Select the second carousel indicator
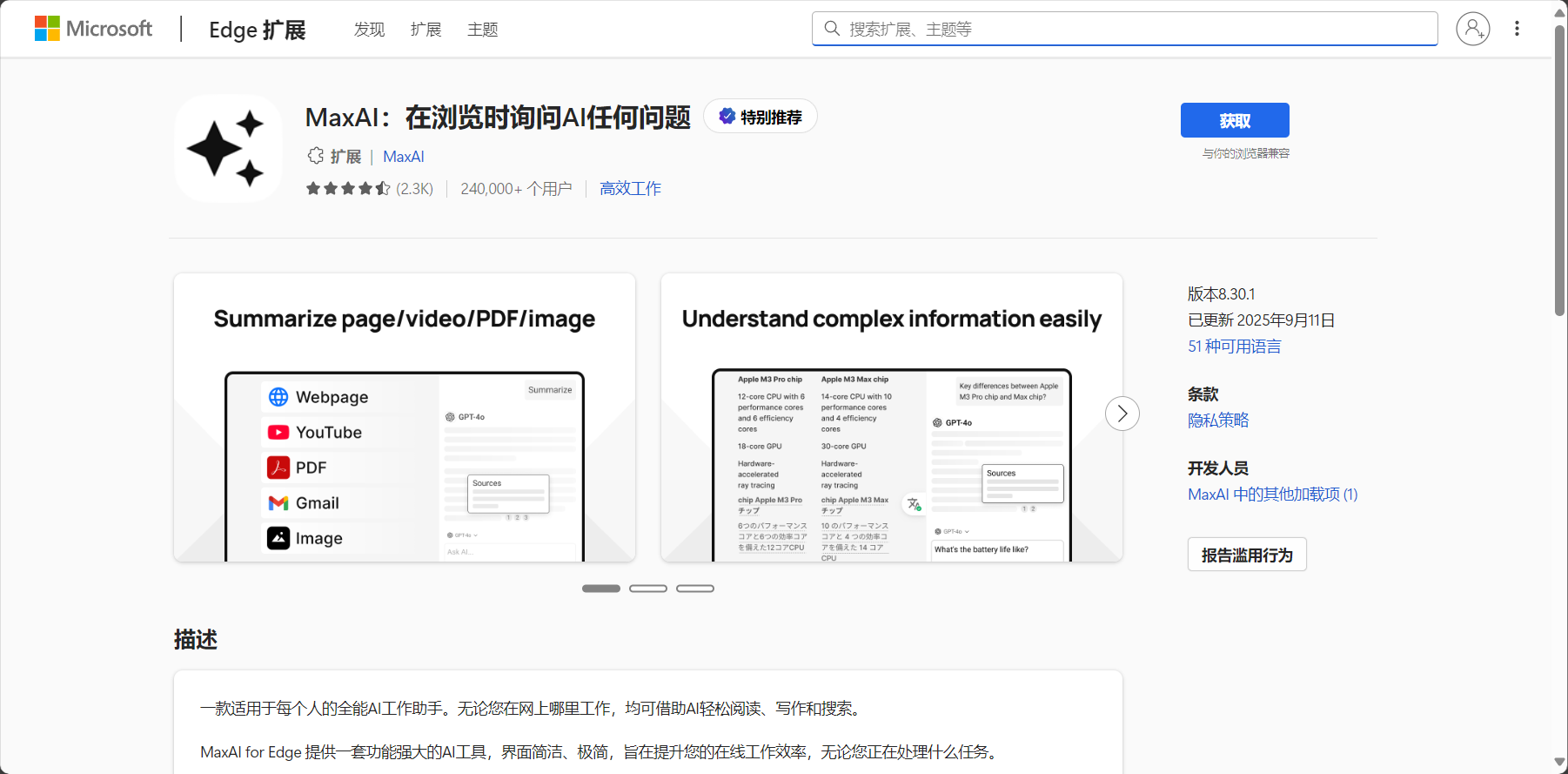This screenshot has height=774, width=1568. (648, 589)
